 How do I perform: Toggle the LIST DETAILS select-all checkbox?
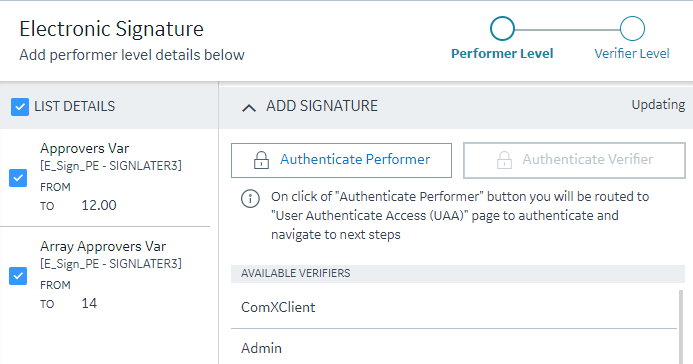[x=20, y=107]
